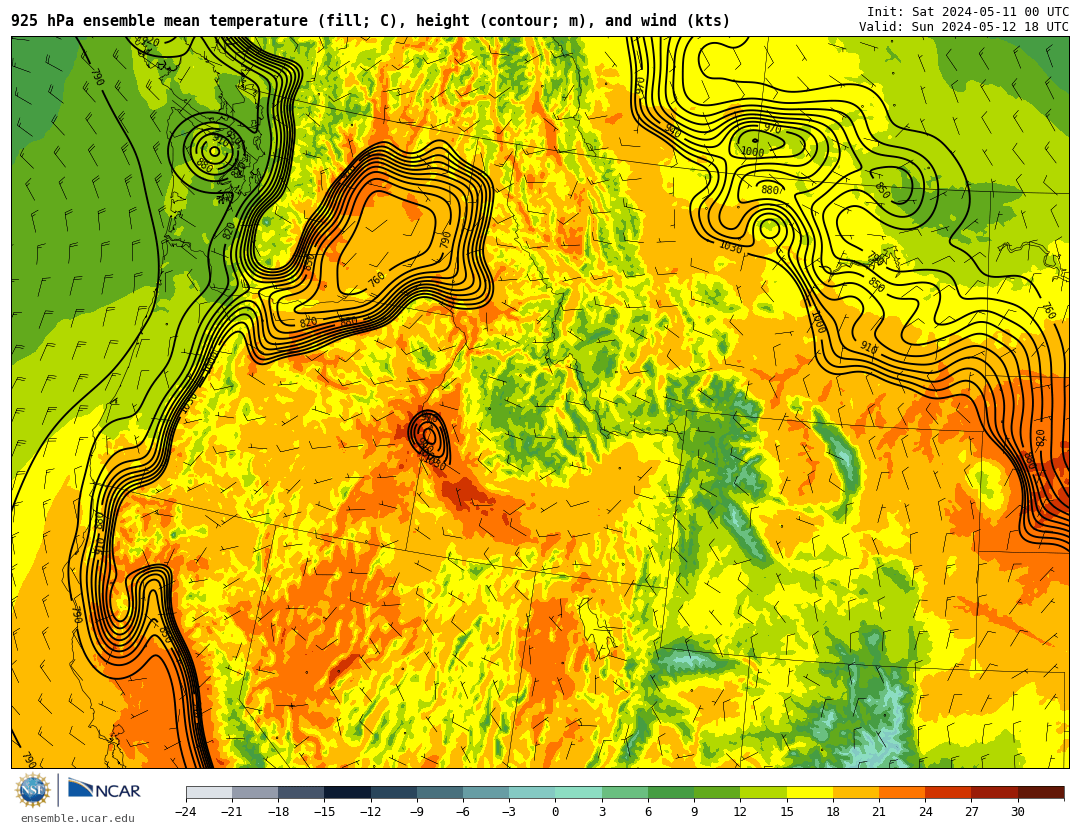The image size is (1080, 831).
Task: Pick the green swatch between 9 and 12
Action: pos(717,792)
